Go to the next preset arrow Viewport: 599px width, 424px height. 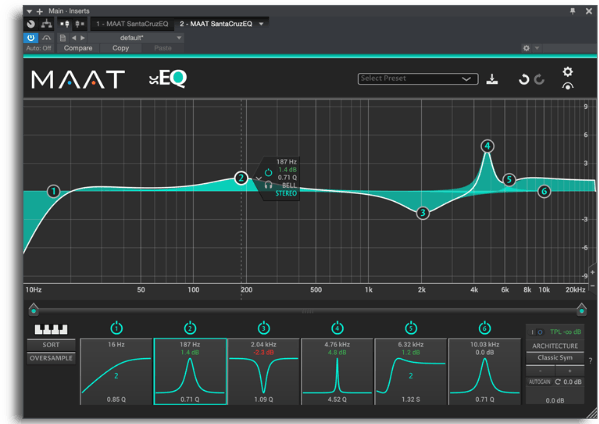pyautogui.click(x=83, y=38)
